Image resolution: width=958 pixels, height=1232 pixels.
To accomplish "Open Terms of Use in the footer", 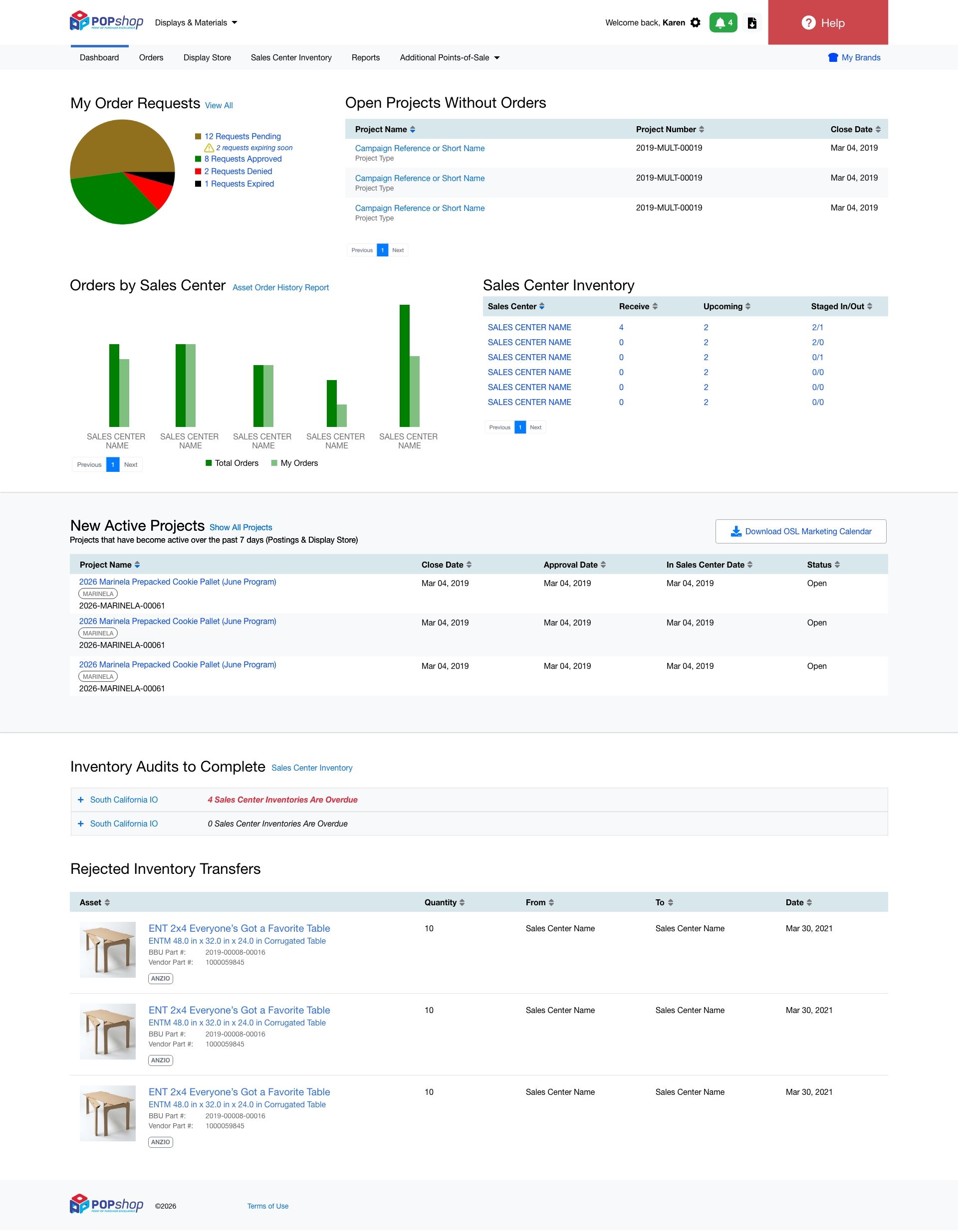I will click(x=268, y=1206).
